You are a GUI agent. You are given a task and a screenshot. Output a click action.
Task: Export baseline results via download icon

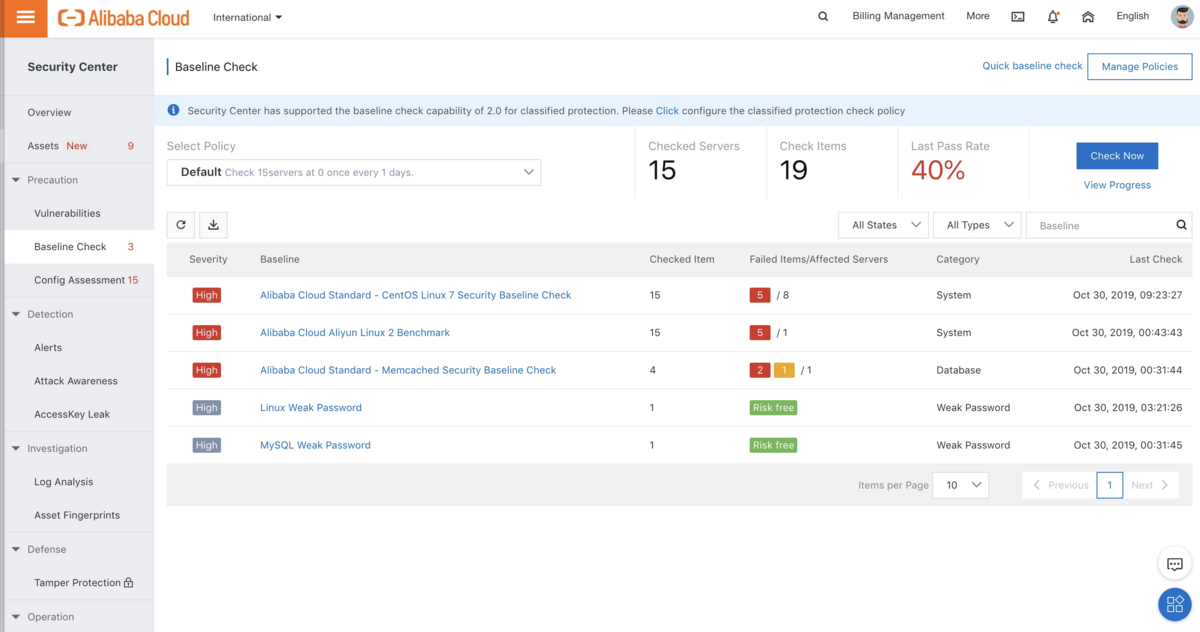213,224
